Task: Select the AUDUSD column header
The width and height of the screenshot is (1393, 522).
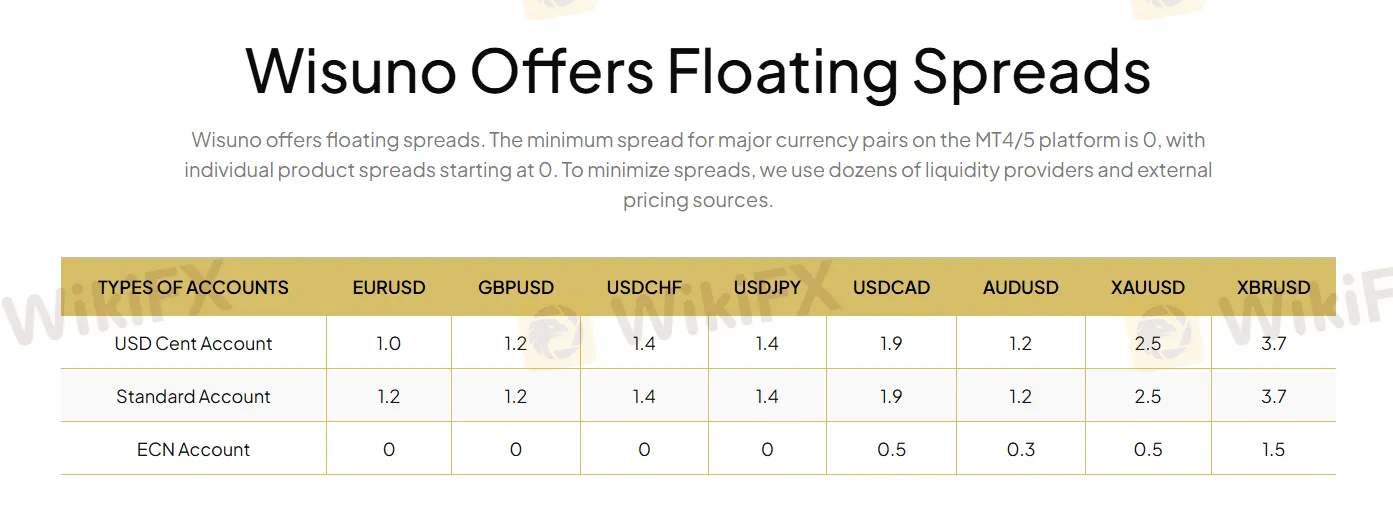Action: (1020, 288)
